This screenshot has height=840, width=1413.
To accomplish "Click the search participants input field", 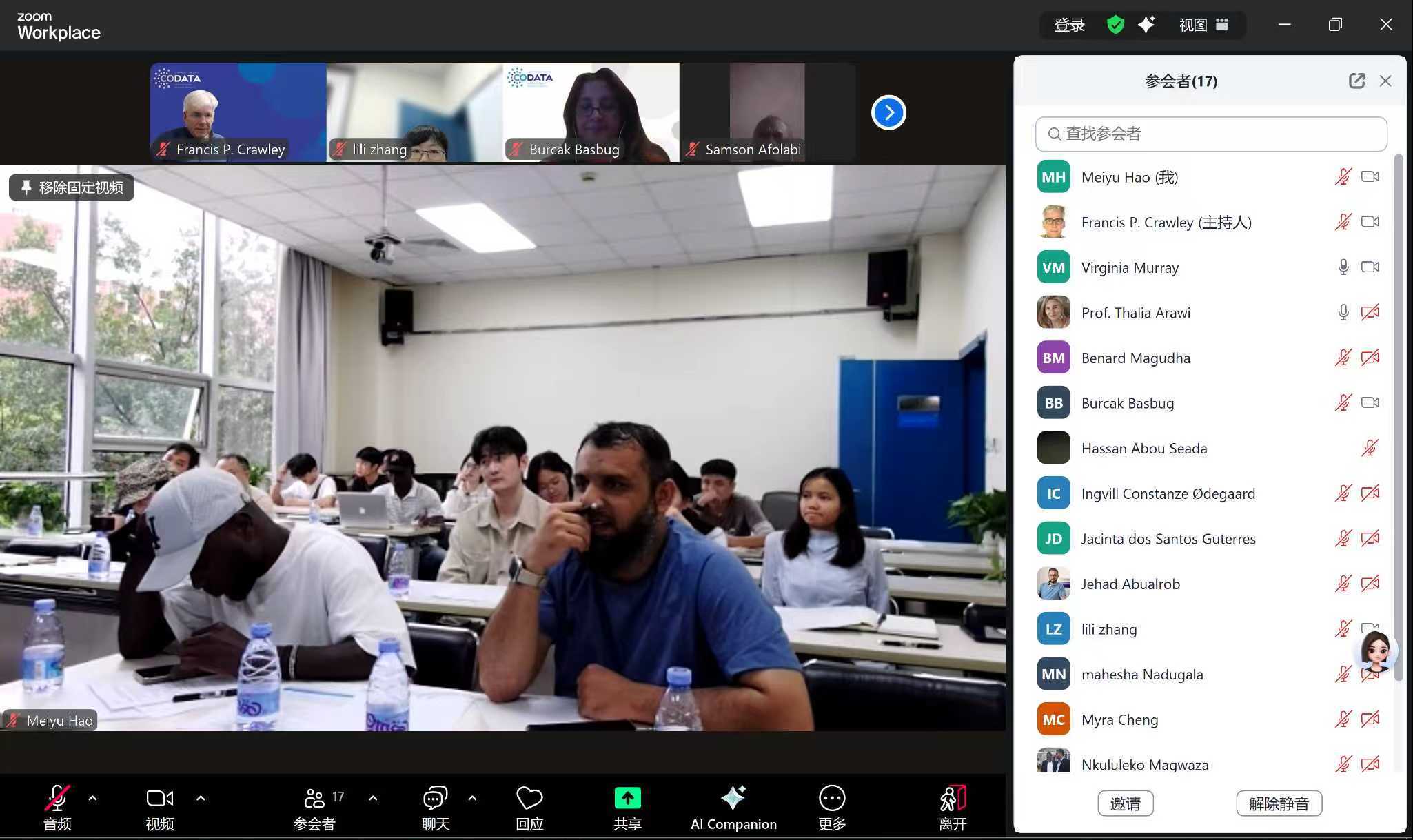I will pyautogui.click(x=1211, y=134).
